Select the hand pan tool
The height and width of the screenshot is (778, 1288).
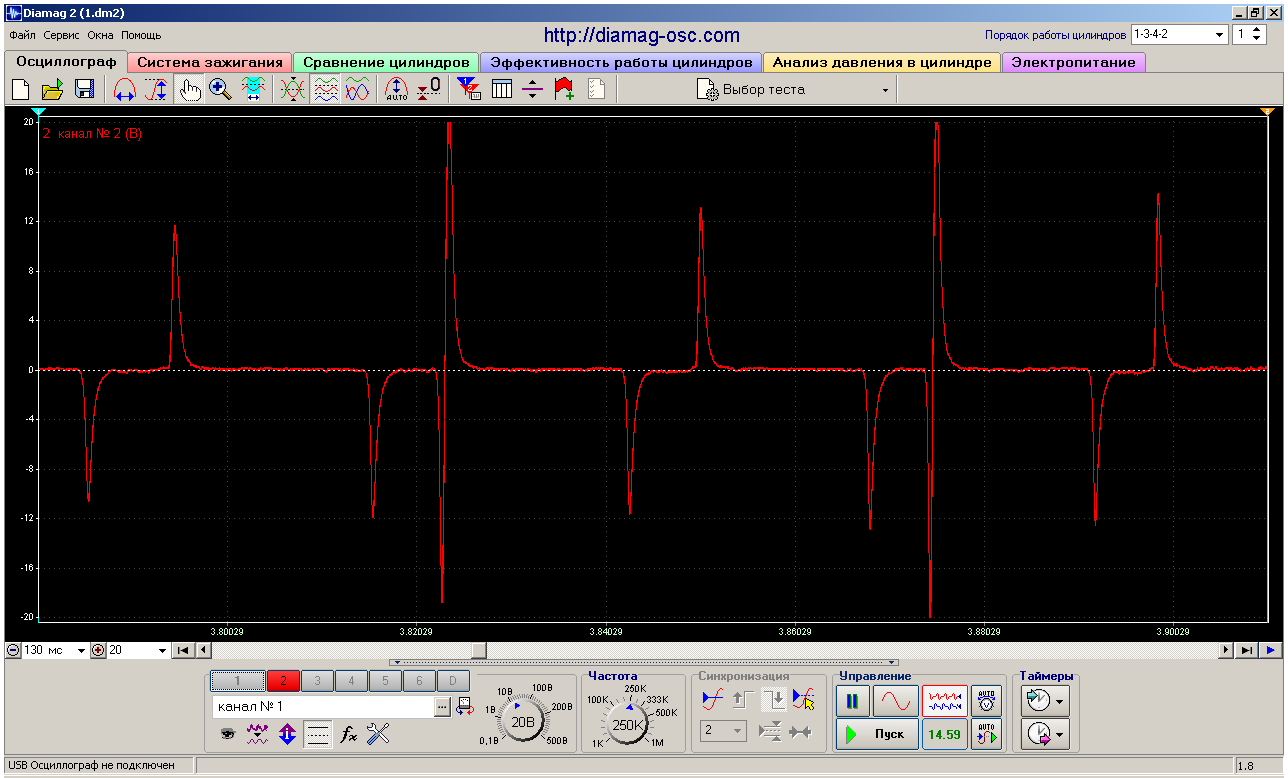(x=189, y=89)
